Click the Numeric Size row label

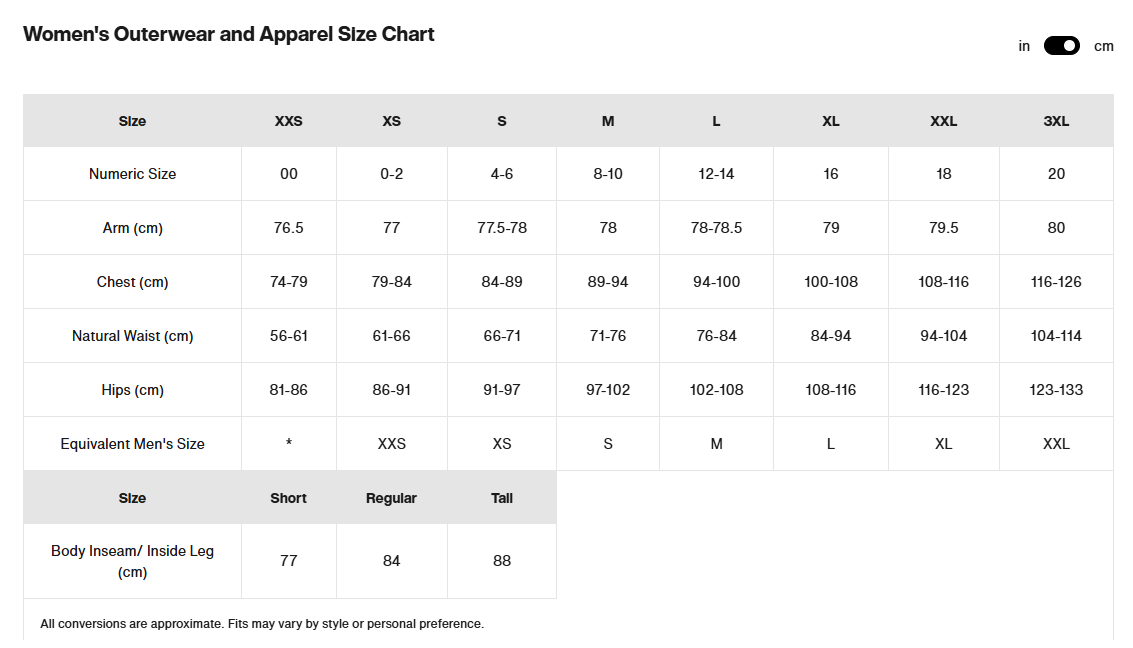(132, 174)
